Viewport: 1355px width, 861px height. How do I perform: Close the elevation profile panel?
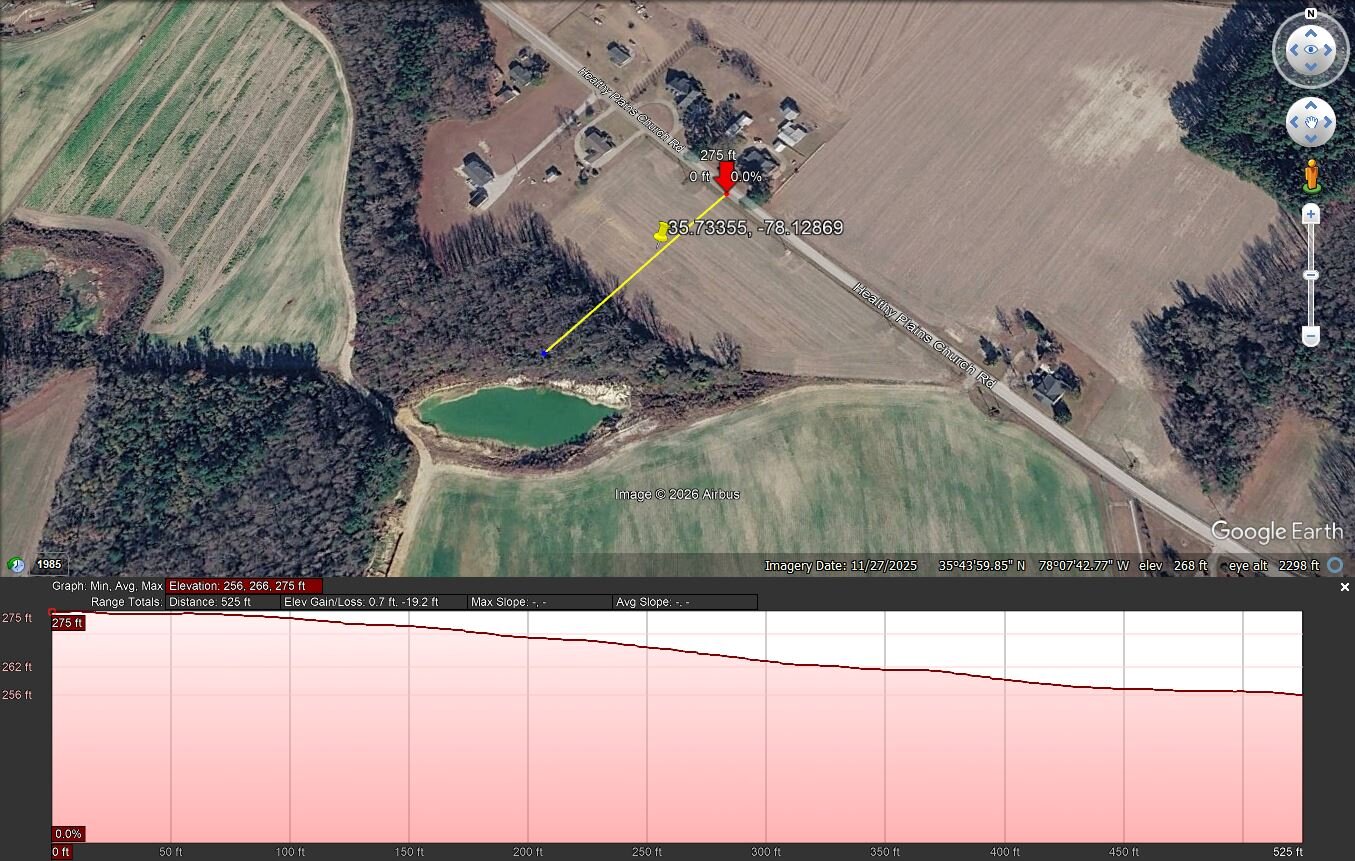1345,588
